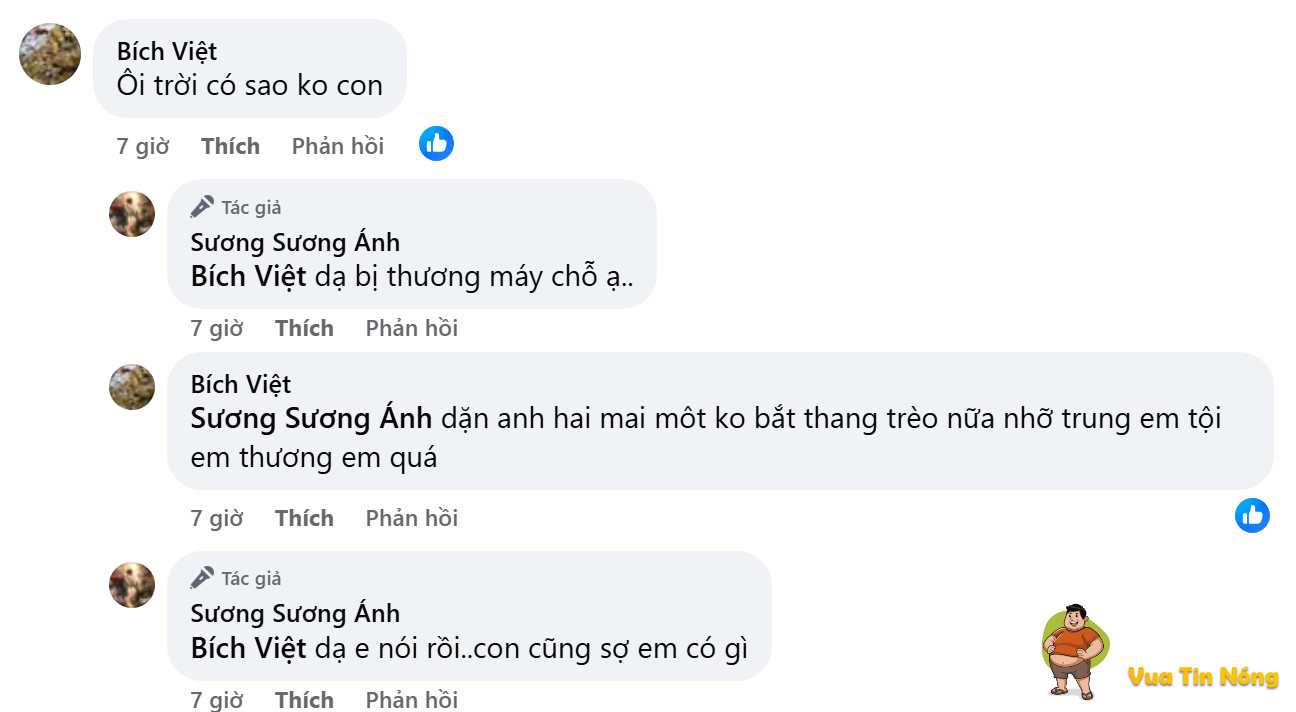
Task: Like the reply "dạ e nói rồi"
Action: [304, 699]
